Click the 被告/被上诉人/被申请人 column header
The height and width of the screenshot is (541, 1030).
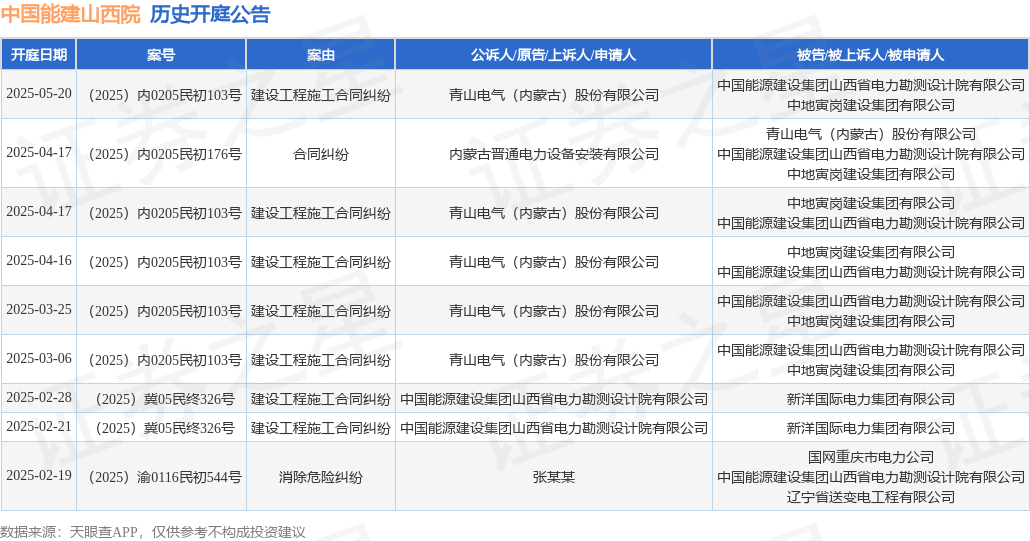click(870, 54)
